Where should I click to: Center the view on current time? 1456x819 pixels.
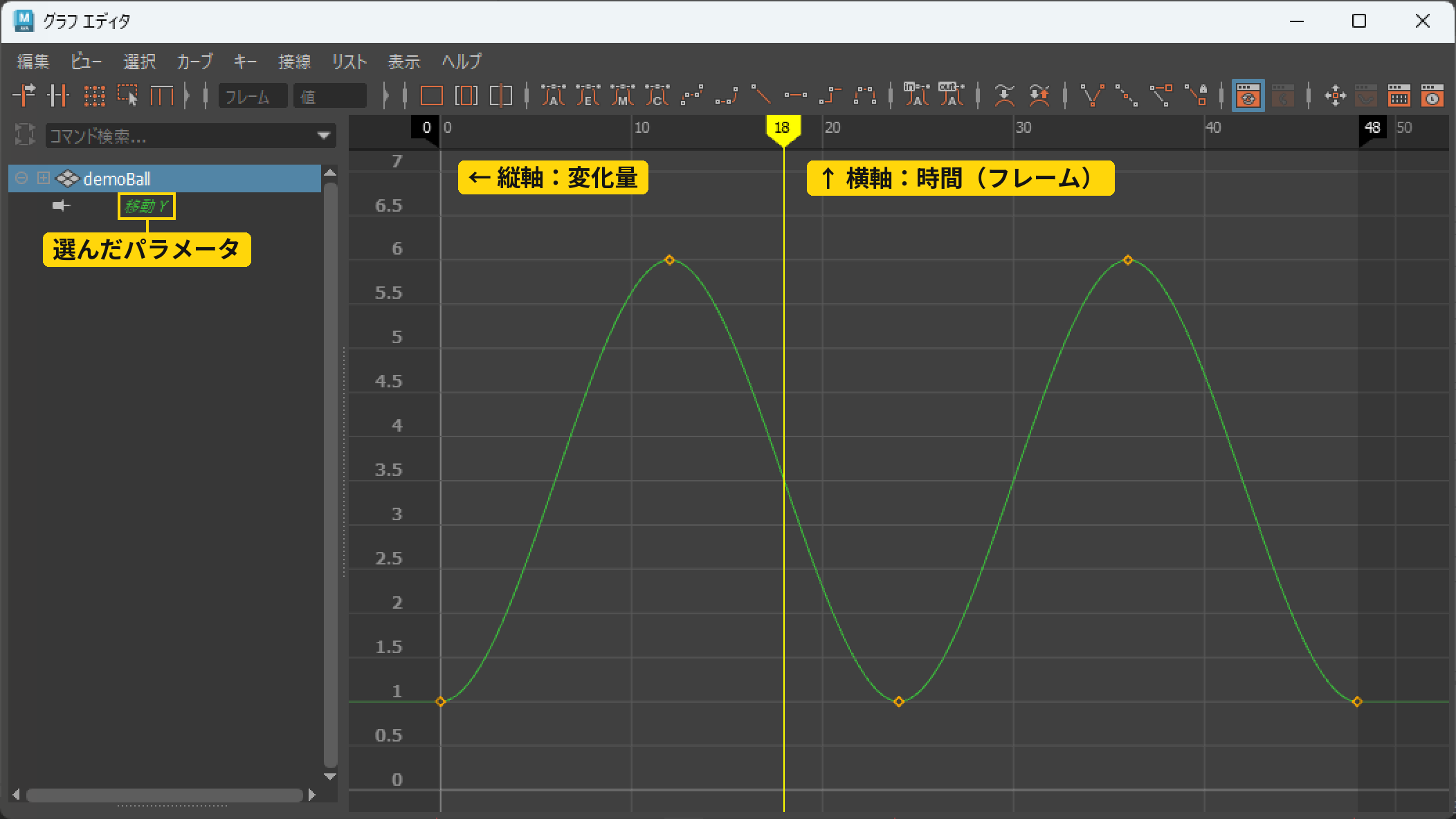[501, 95]
